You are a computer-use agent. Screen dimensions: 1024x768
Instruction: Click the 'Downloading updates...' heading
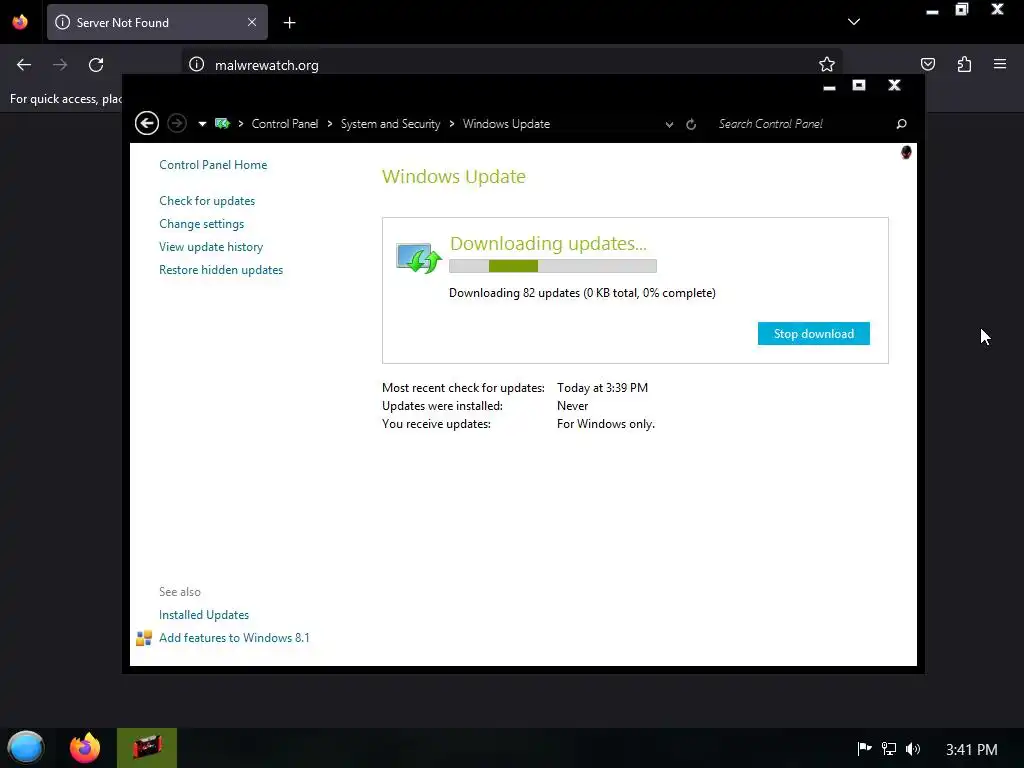point(548,244)
